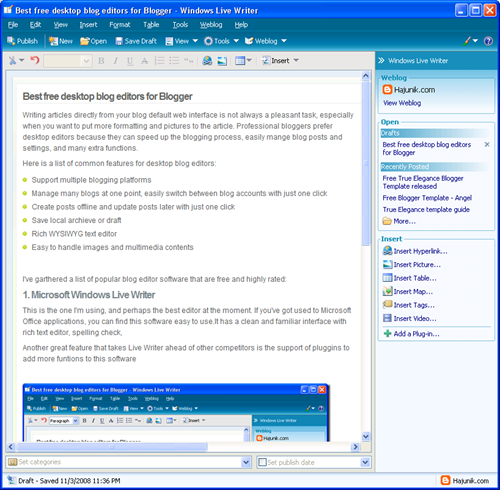Open 'True Elegance template guide' post
500x490 pixels.
pyautogui.click(x=426, y=209)
